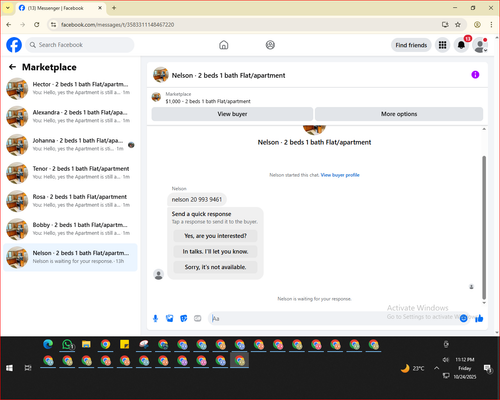500x400 pixels.
Task: Open Sticky Notes from the taskbar
Action: pyautogui.click(x=125, y=344)
